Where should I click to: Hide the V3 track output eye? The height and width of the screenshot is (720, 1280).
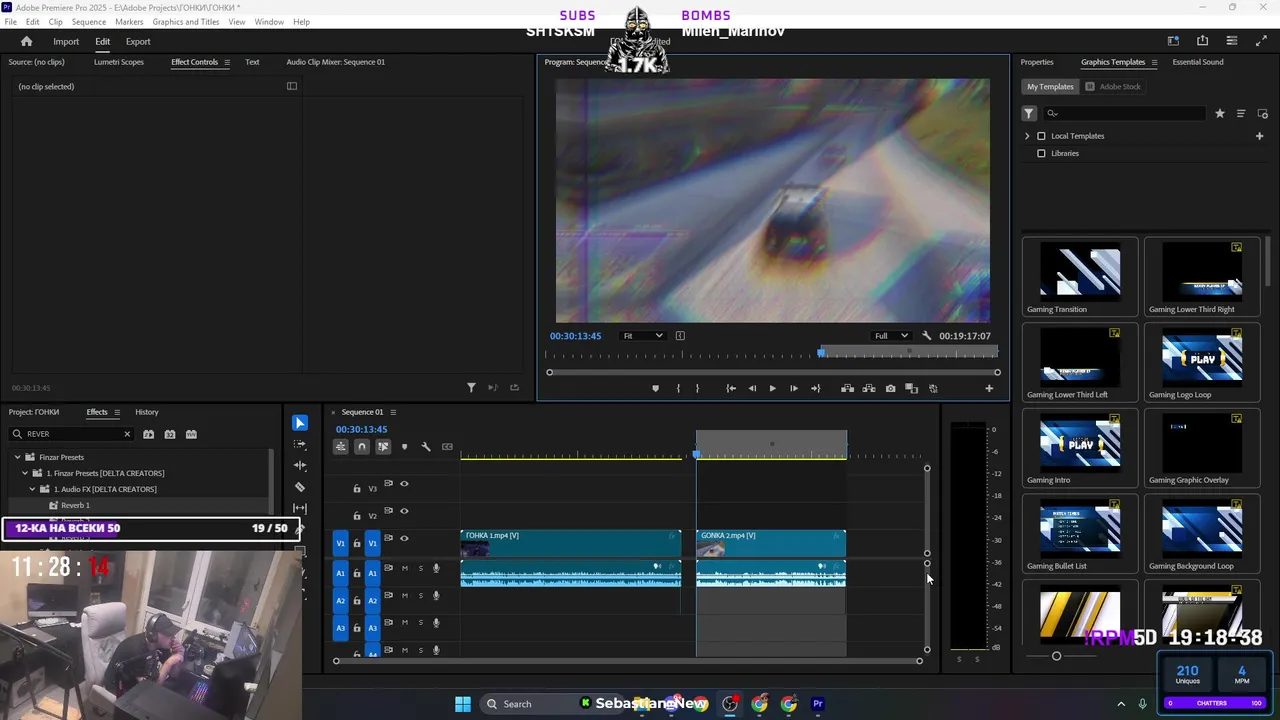pyautogui.click(x=404, y=484)
